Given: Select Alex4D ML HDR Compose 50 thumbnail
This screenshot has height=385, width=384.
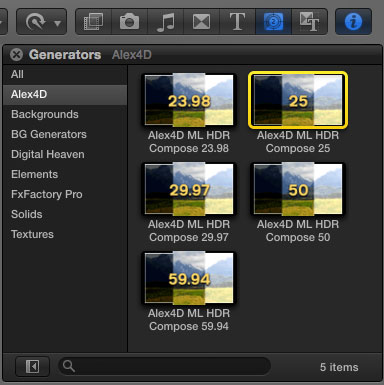Looking at the screenshot, I should tap(298, 189).
